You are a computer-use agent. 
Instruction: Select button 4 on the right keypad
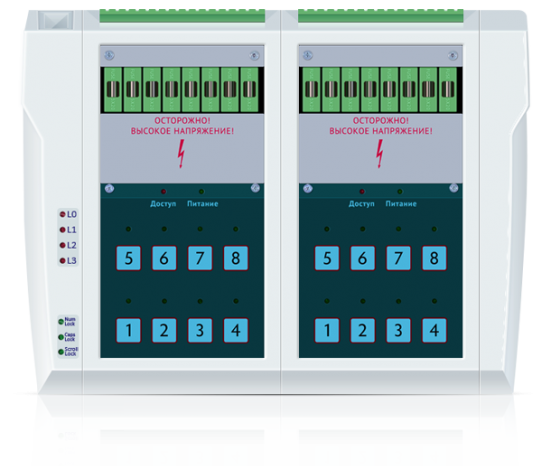pos(434,330)
